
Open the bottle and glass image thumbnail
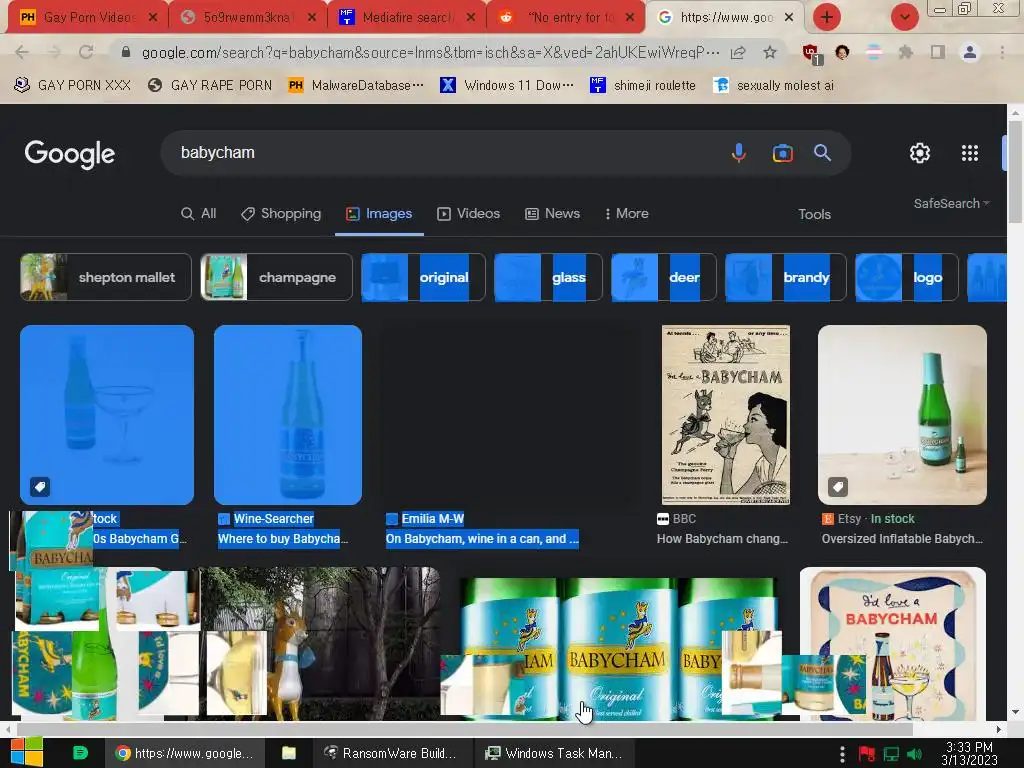(107, 415)
